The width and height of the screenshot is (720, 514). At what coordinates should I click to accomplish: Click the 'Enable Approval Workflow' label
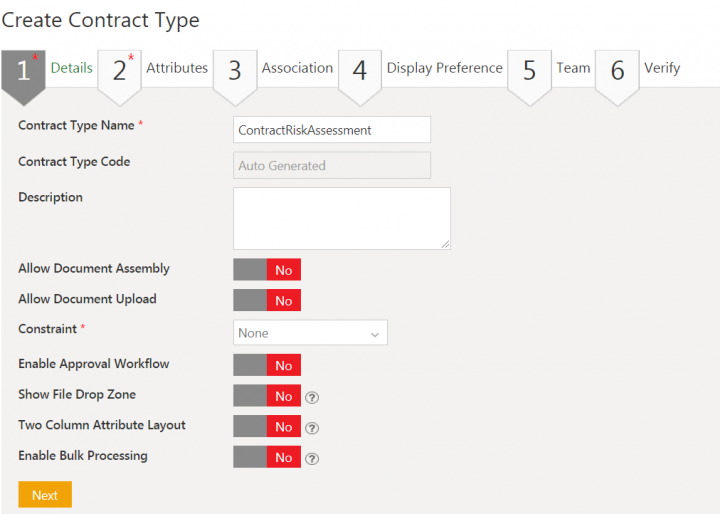[x=94, y=364]
